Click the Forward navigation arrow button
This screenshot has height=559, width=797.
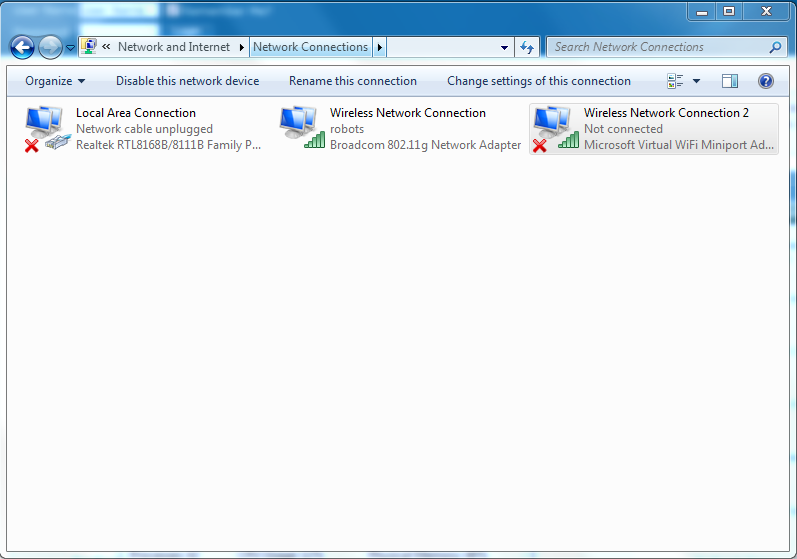point(50,48)
